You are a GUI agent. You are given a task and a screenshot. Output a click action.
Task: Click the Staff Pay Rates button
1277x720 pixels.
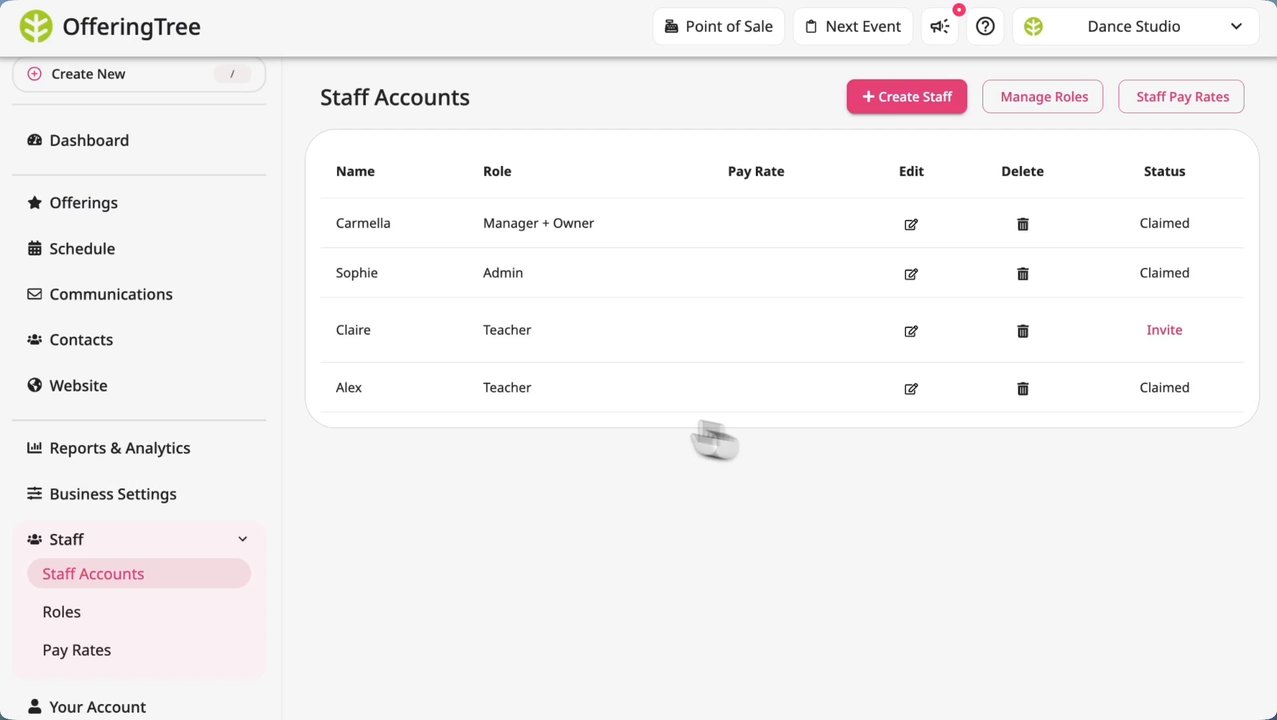[1181, 97]
